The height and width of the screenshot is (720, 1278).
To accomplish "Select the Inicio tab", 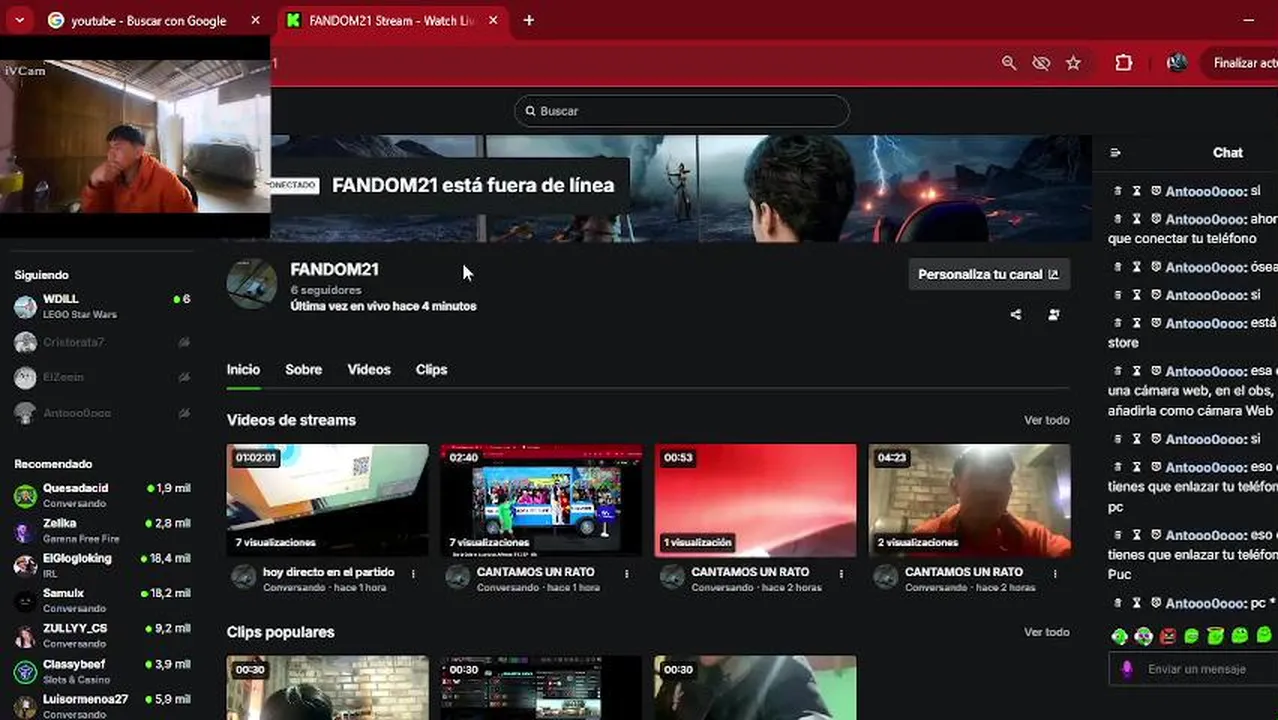I will (x=243, y=369).
